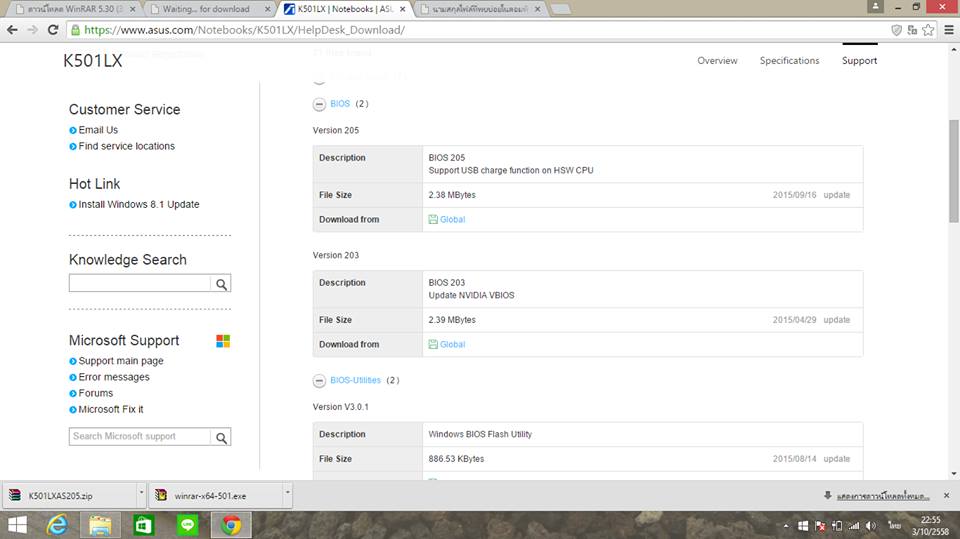Click the volume icon in system tray

[x=871, y=526]
